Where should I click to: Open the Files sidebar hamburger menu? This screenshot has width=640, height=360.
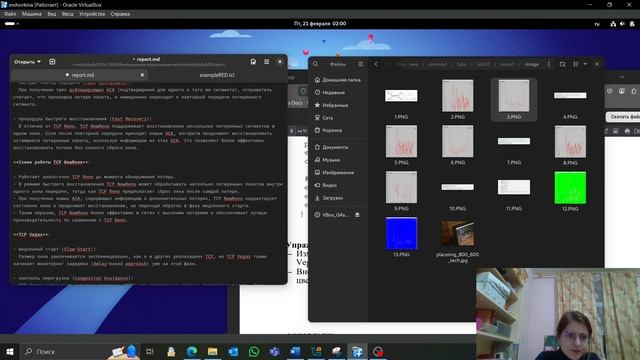coord(360,64)
